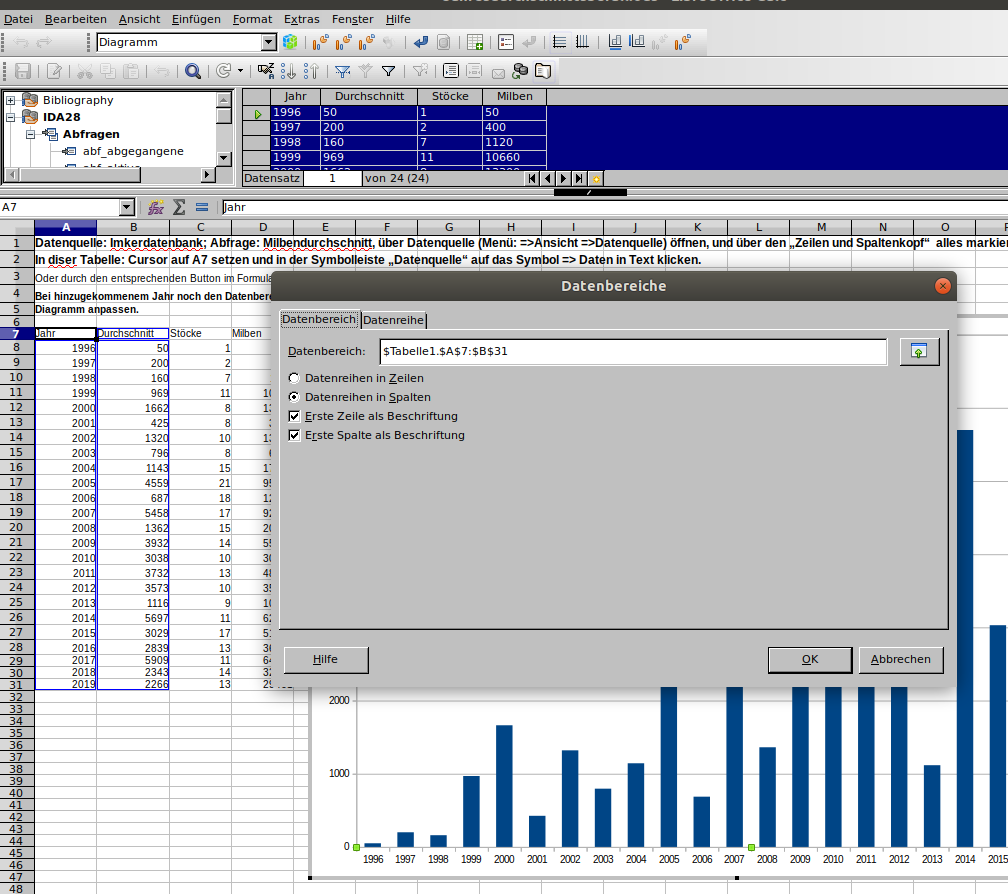This screenshot has height=894, width=1008.
Task: Click the Sum (Sigma) icon in formula bar
Action: (x=179, y=207)
